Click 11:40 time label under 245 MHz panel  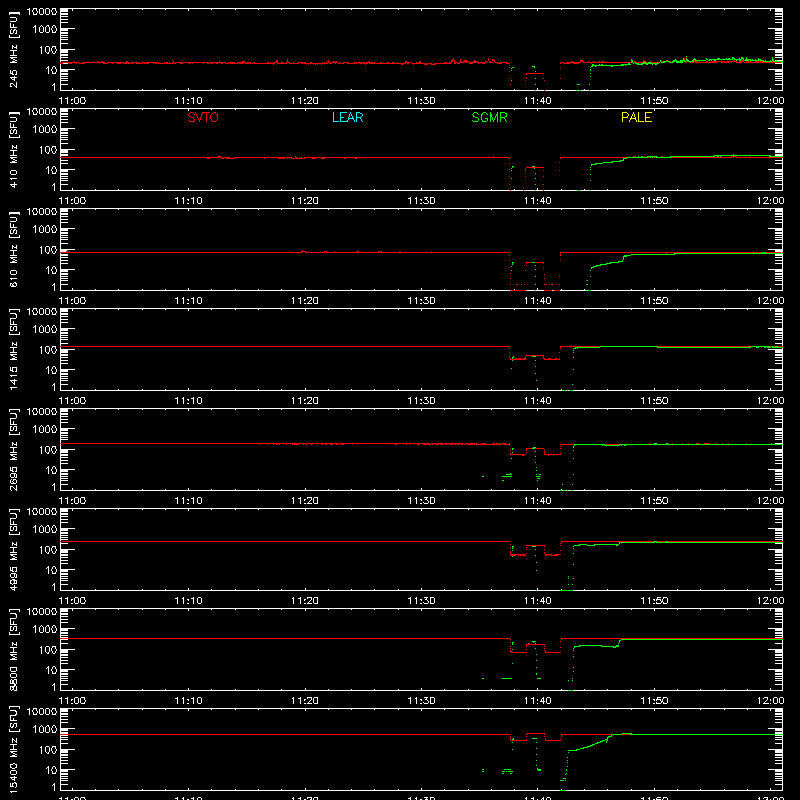pyautogui.click(x=538, y=101)
